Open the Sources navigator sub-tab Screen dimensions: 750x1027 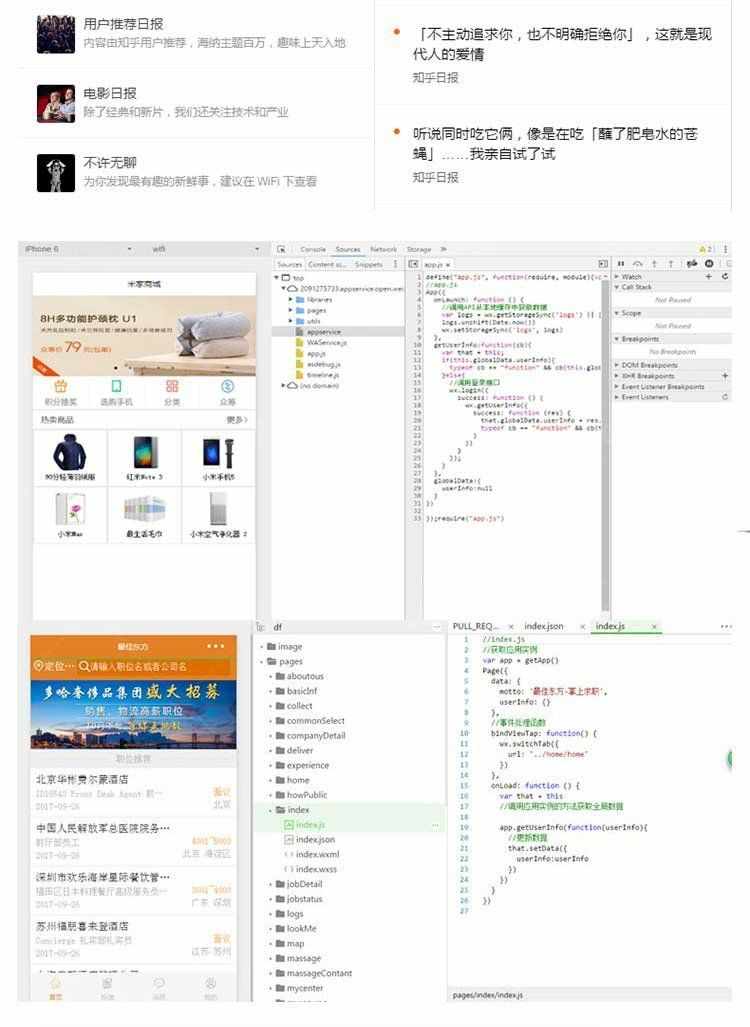289,265
